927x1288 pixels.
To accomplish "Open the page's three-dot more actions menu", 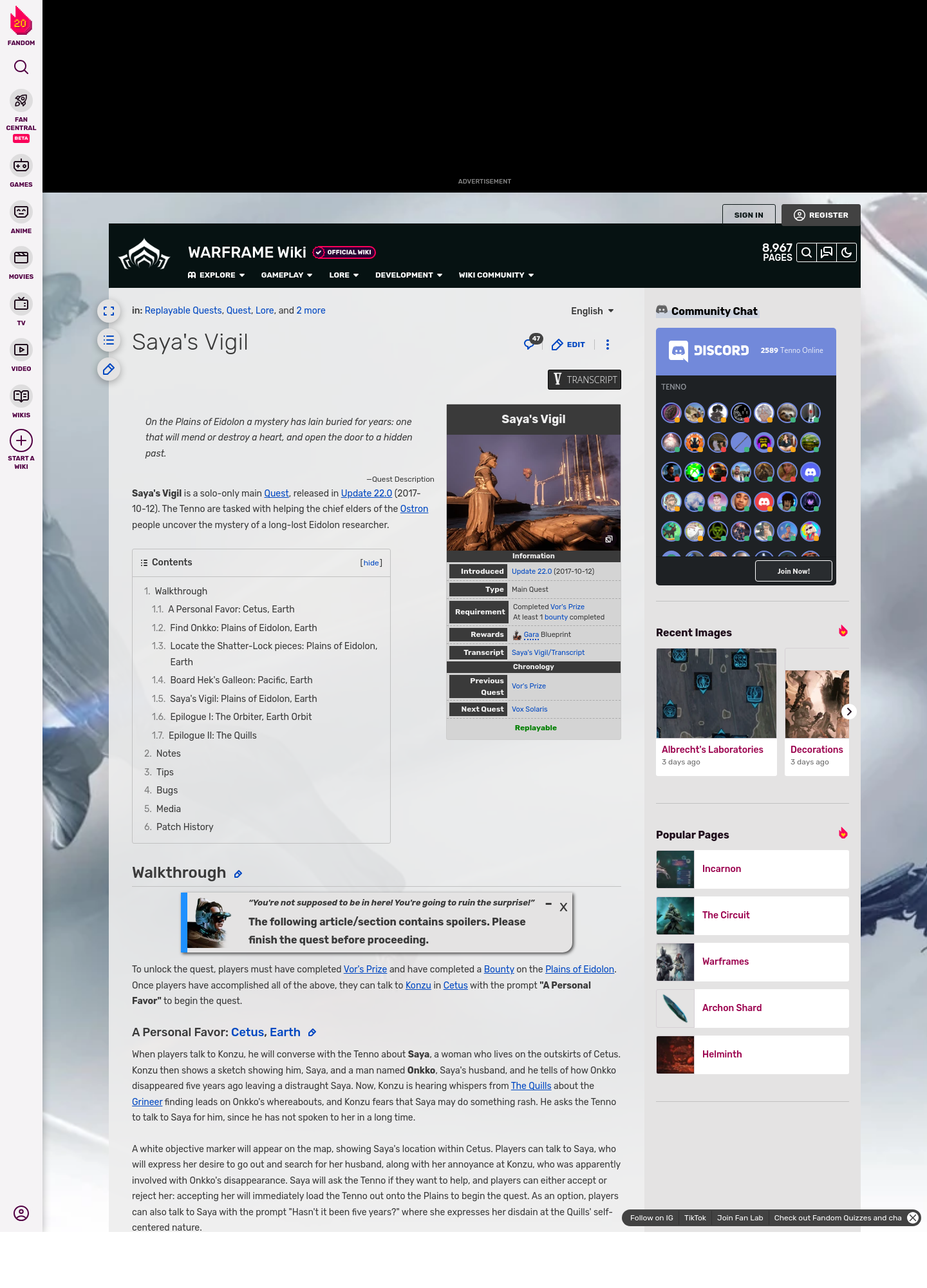I will coord(608,345).
